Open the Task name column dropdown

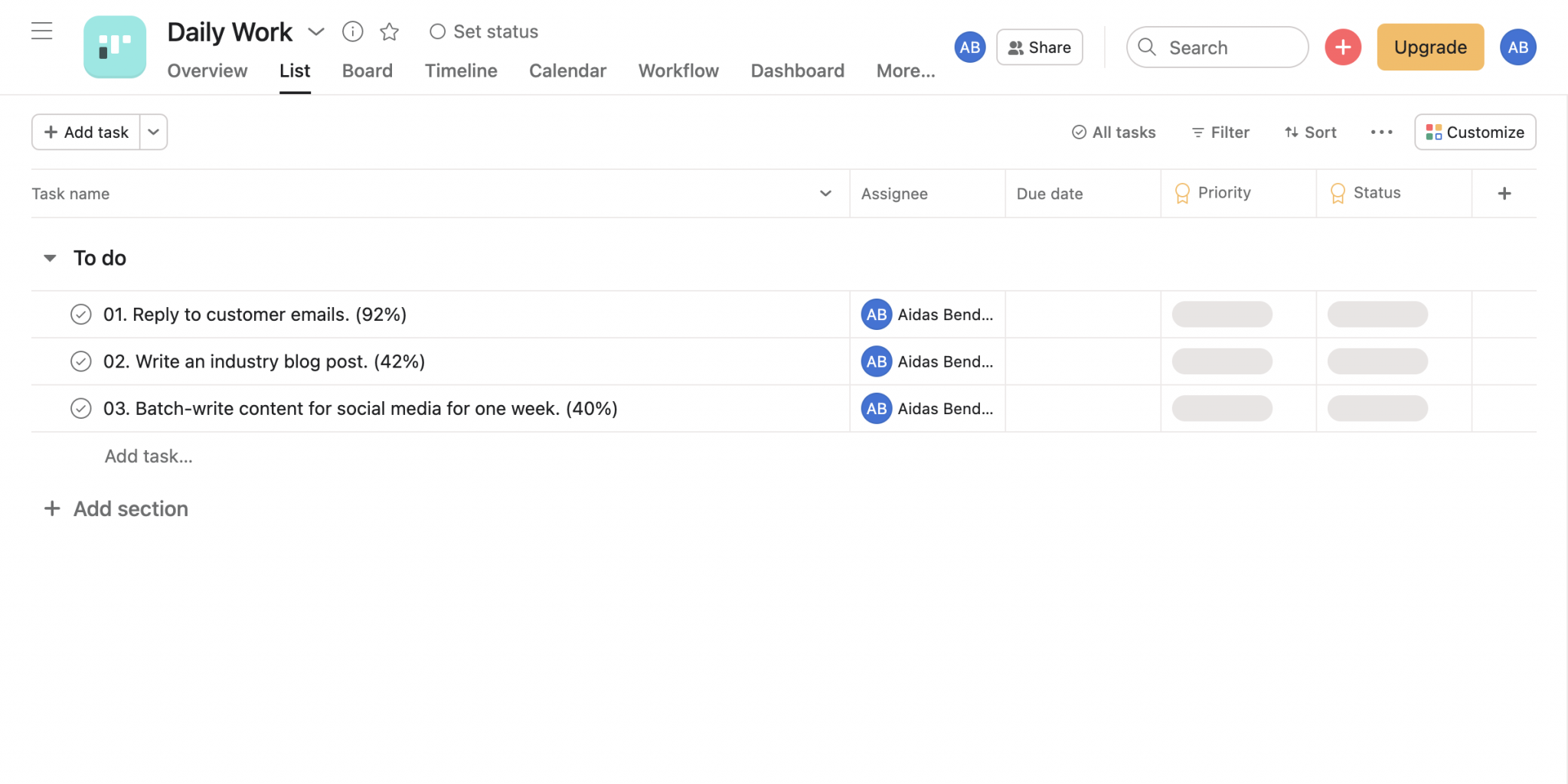pos(825,194)
